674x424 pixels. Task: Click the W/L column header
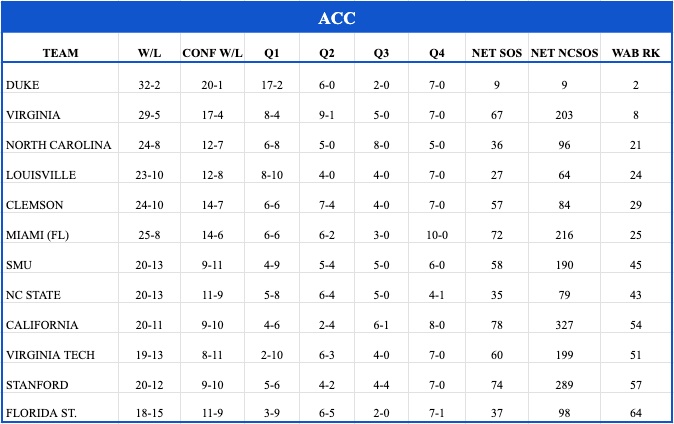150,53
